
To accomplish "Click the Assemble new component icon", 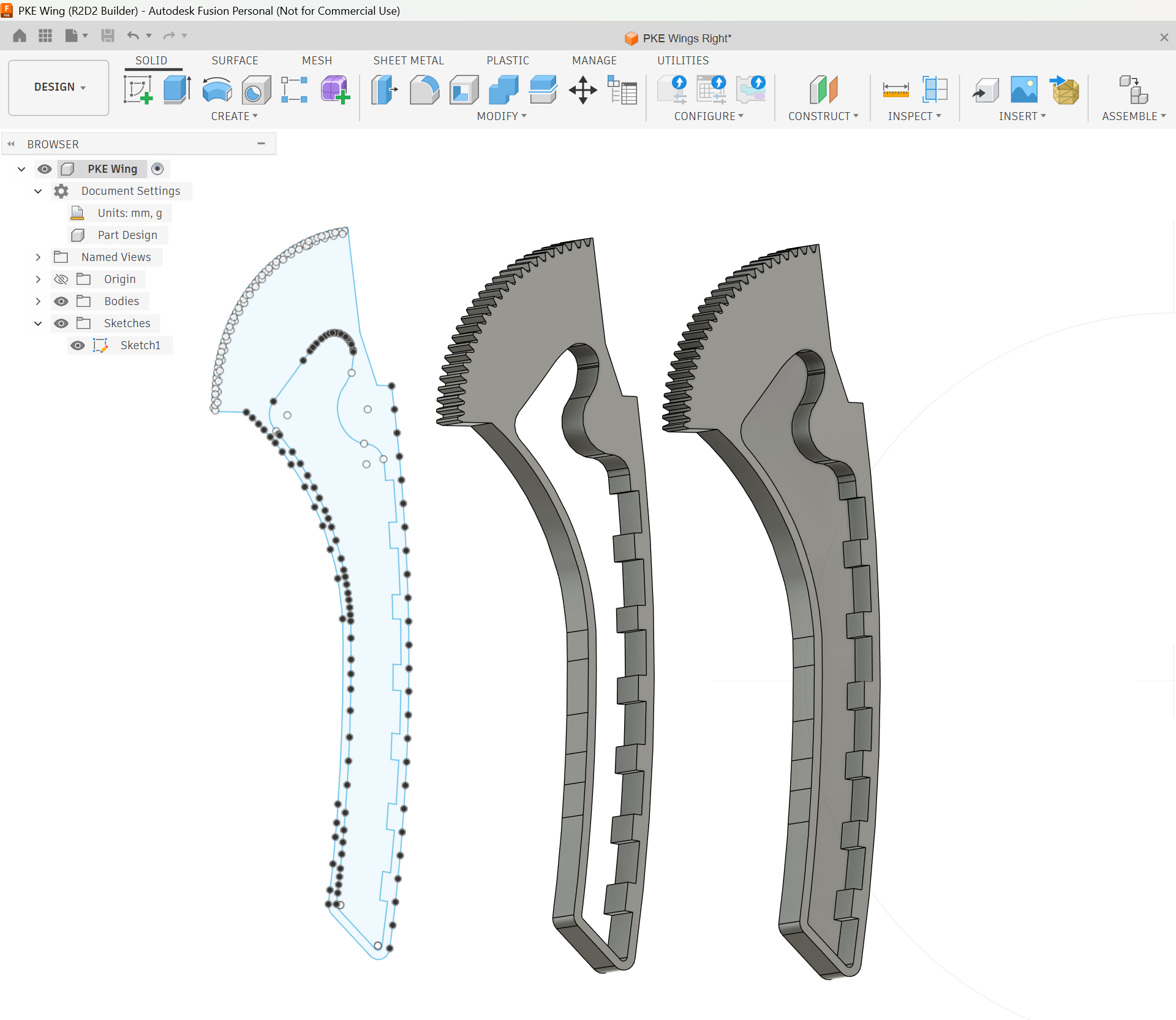I will [x=1134, y=90].
